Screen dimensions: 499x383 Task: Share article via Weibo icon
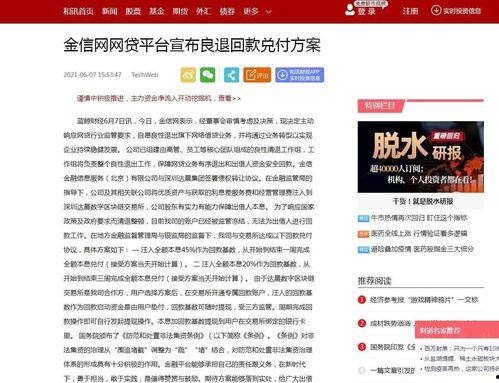(x=188, y=75)
